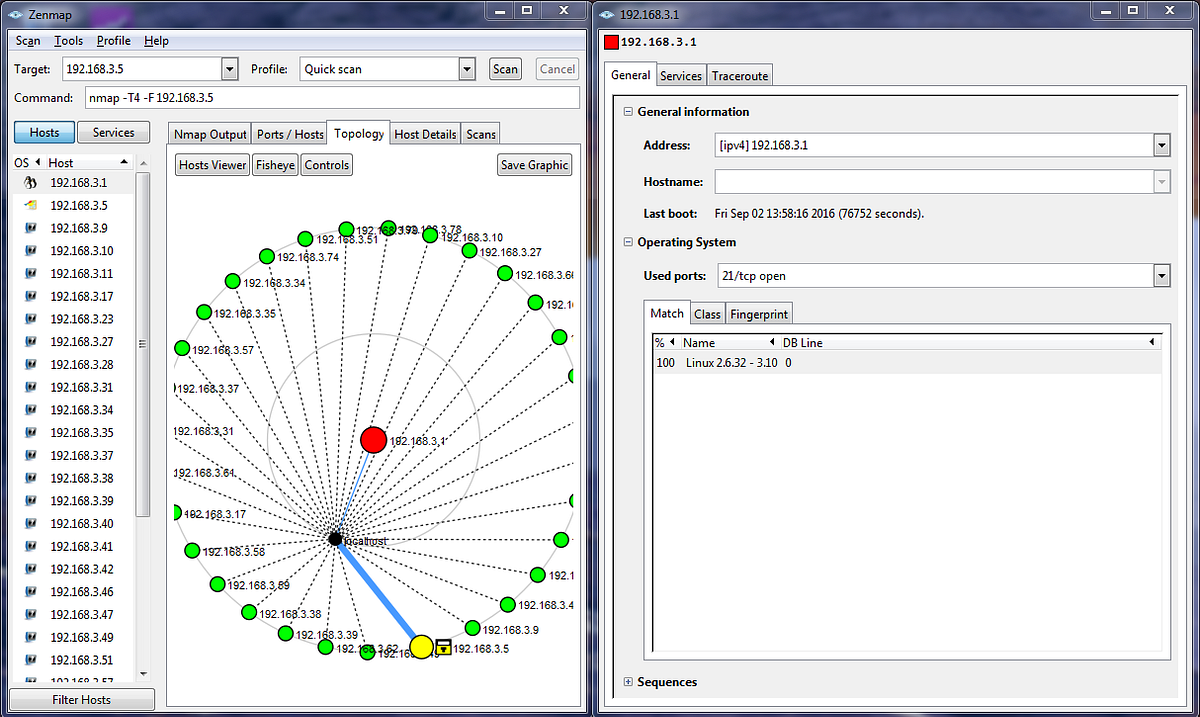This screenshot has height=717, width=1200.
Task: Open the Address dropdown in host window
Action: 1161,145
